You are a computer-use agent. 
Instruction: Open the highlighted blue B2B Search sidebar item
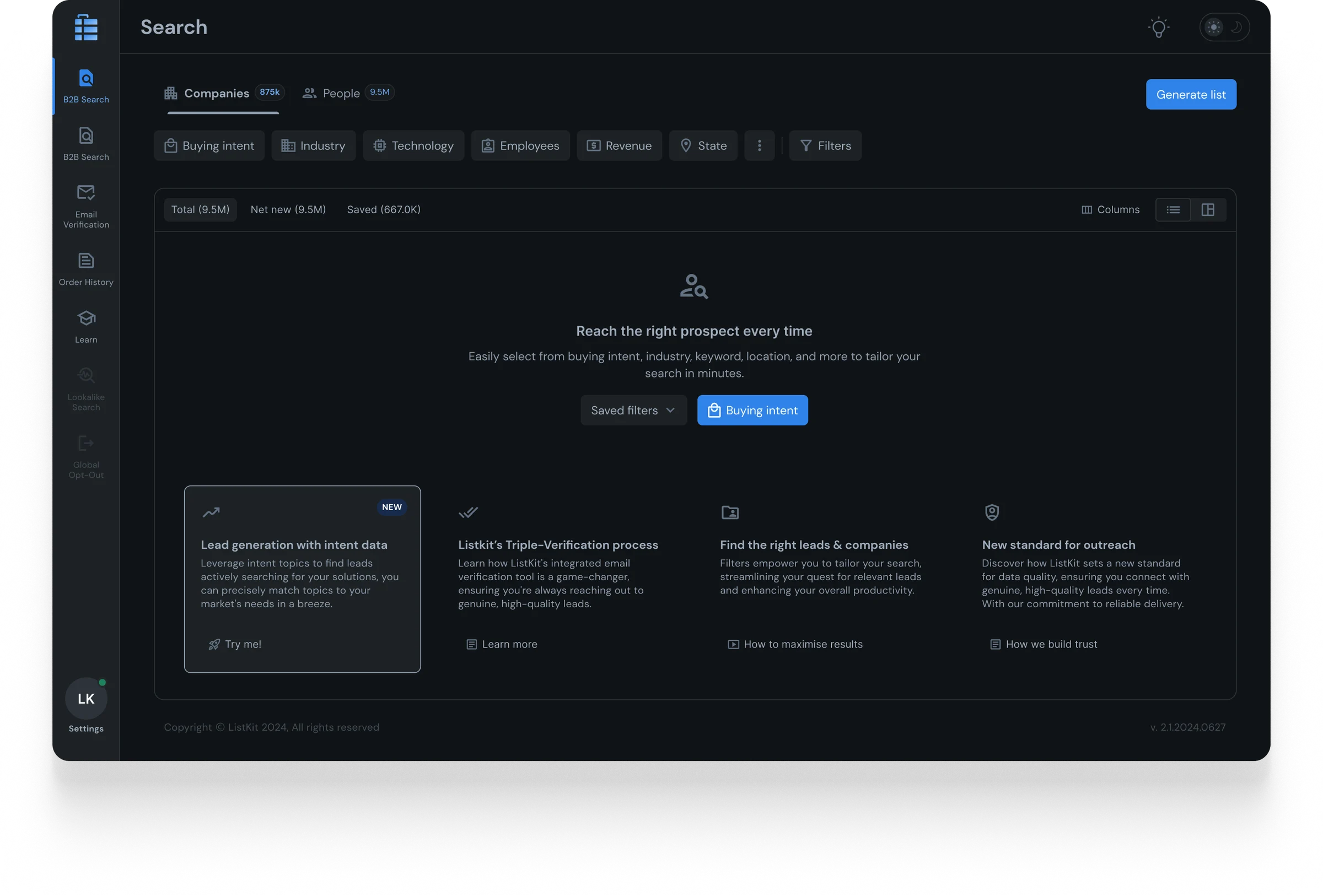coord(86,87)
